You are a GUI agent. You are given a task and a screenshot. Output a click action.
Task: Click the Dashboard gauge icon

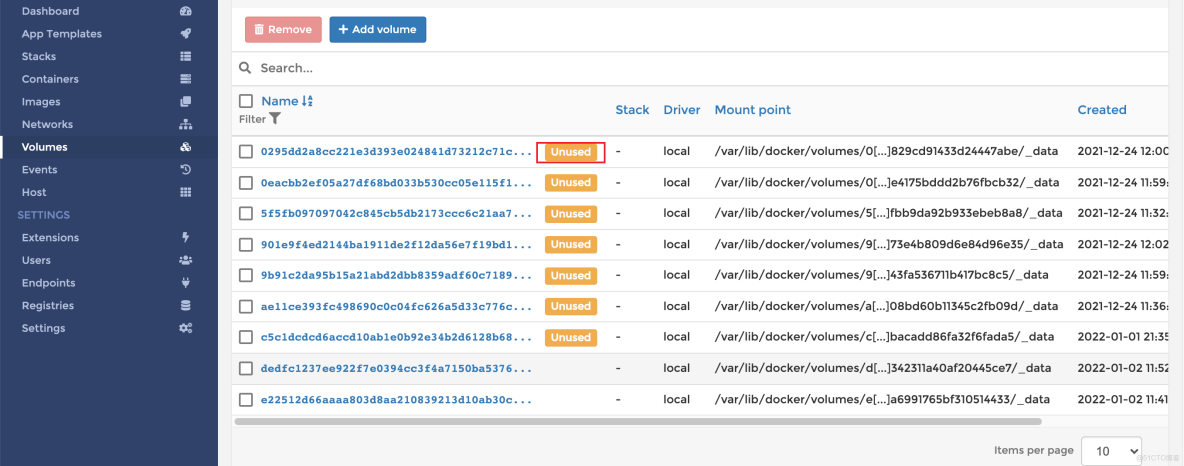(x=186, y=11)
